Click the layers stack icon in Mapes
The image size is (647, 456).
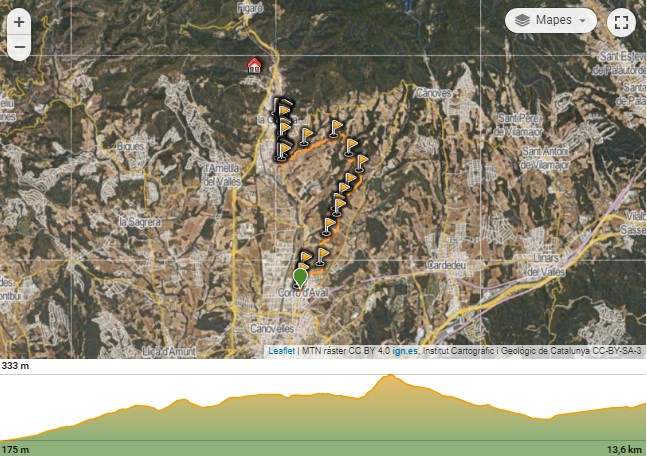tap(522, 20)
